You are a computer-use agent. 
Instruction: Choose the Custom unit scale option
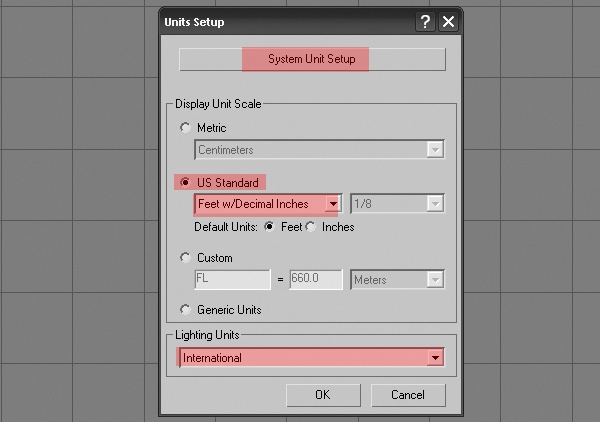(185, 258)
